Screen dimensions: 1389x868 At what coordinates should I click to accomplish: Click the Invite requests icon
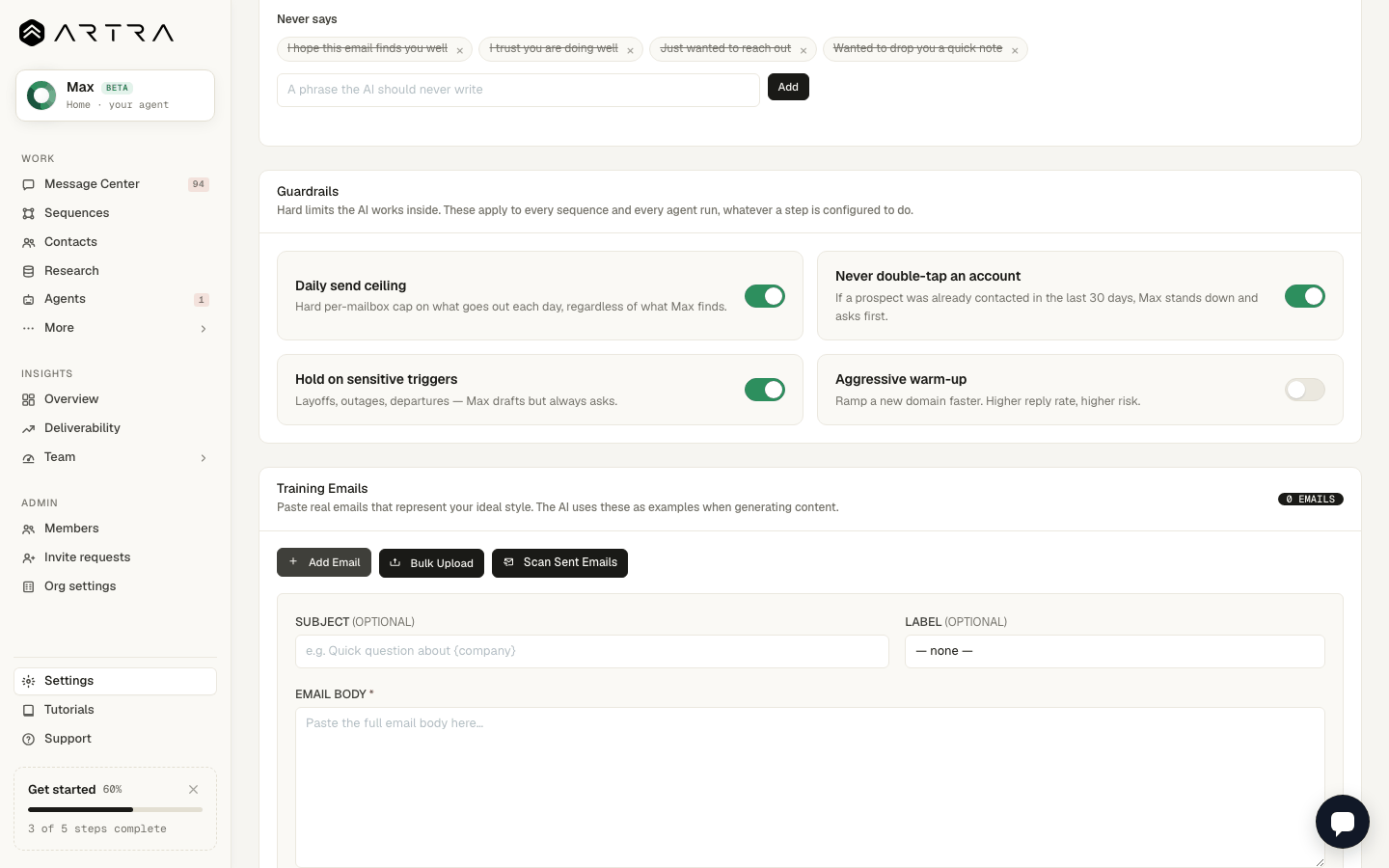29,557
